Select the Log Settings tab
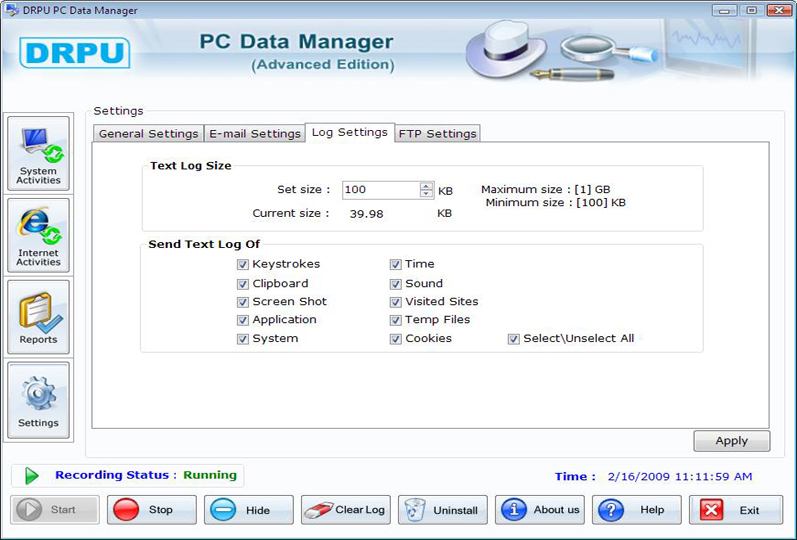Screen dimensions: 797x540 point(350,133)
